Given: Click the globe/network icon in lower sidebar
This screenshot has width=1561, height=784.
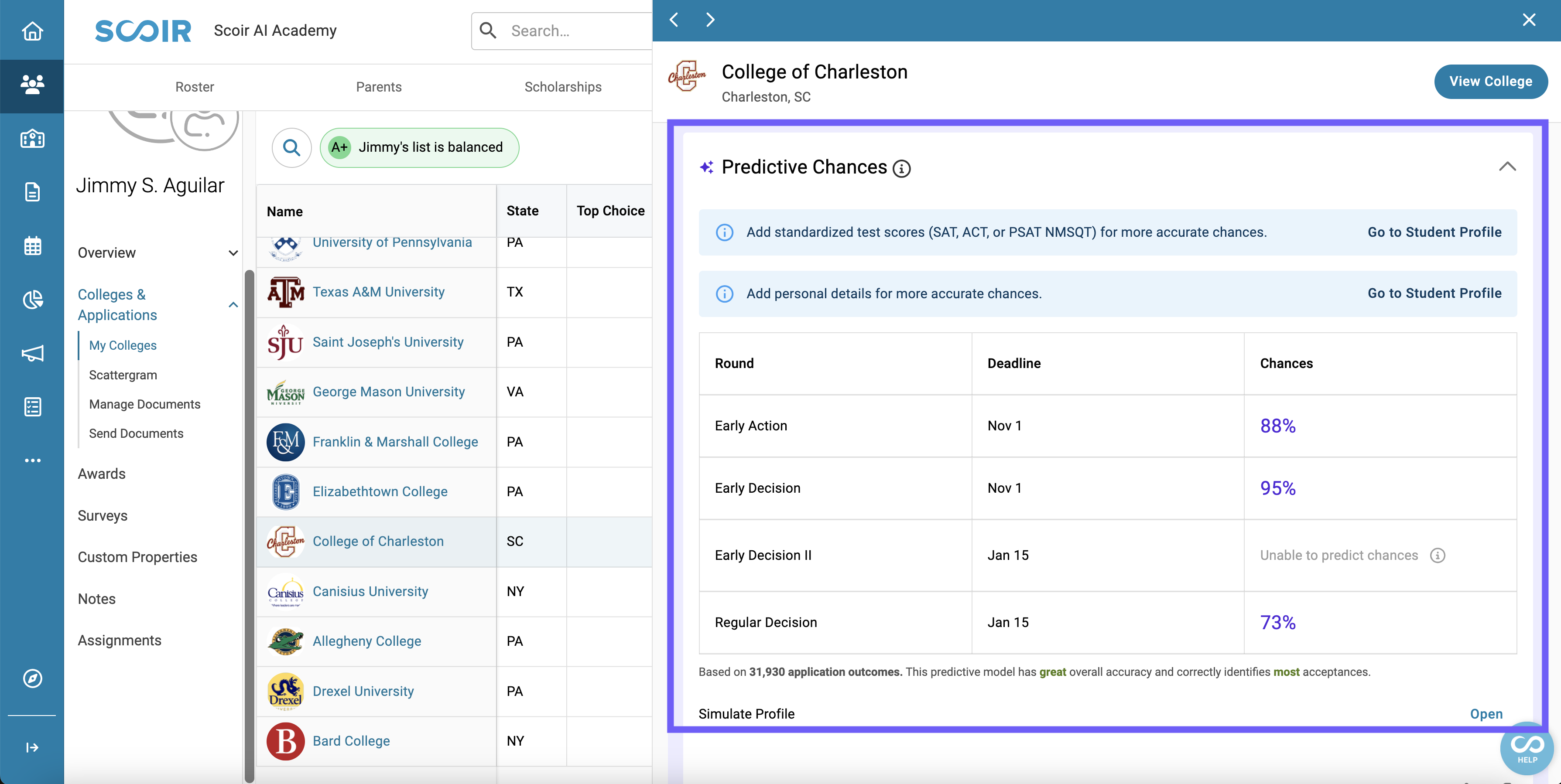Looking at the screenshot, I should click(x=32, y=679).
